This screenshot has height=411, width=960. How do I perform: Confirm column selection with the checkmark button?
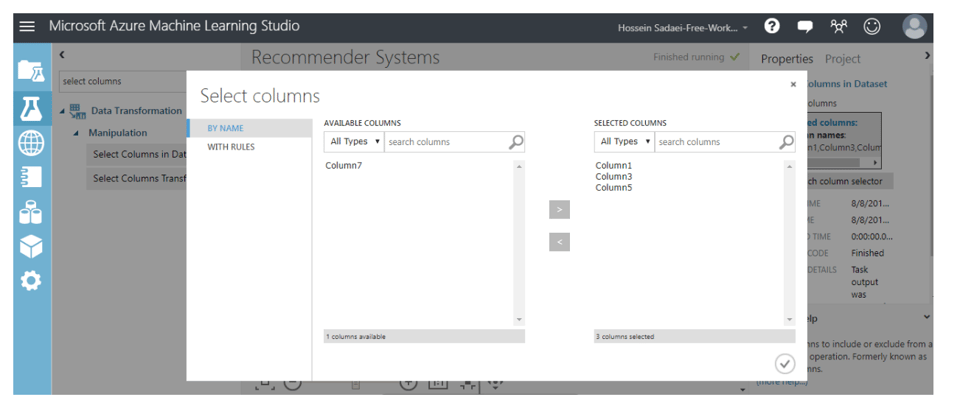784,363
